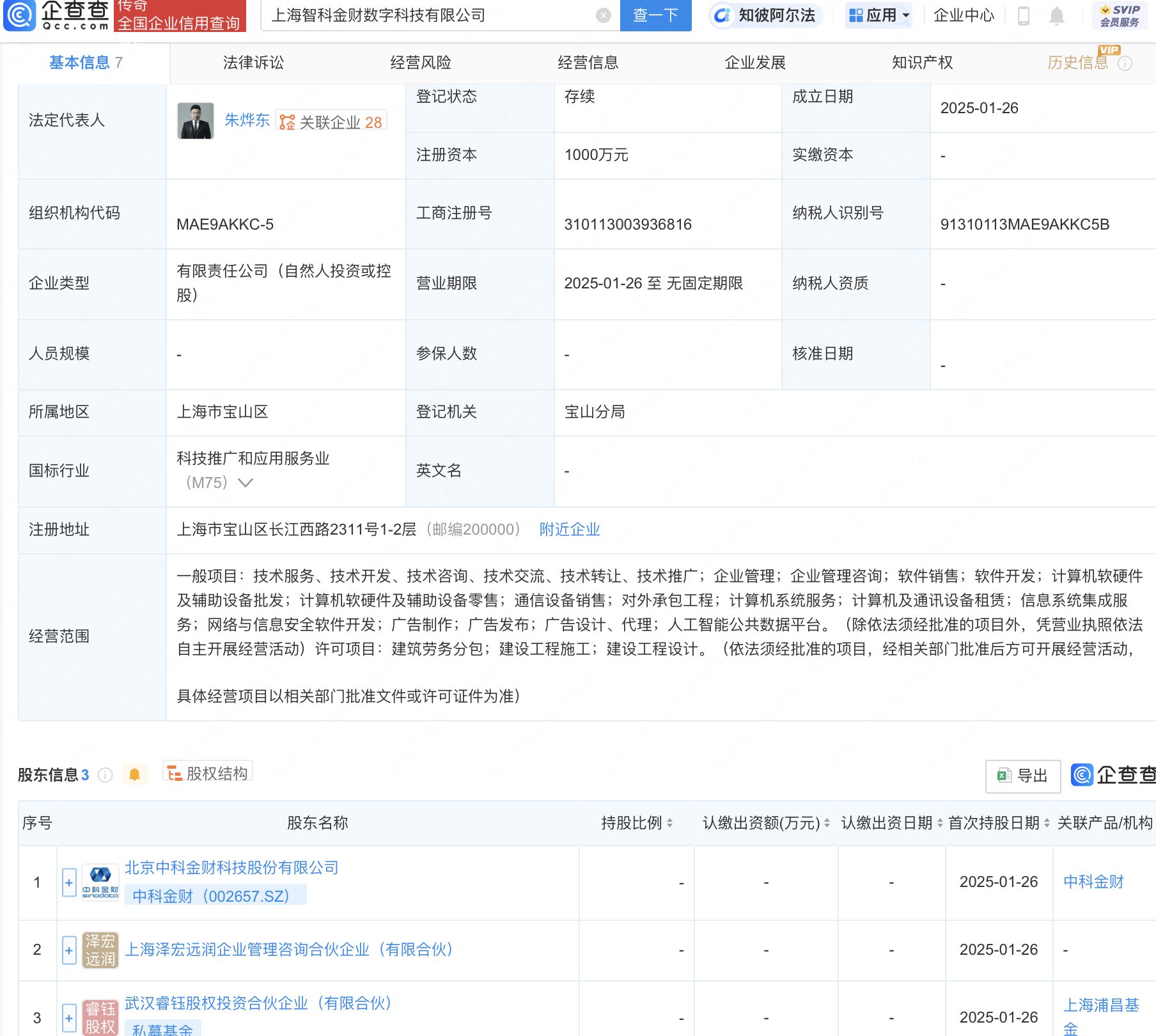Viewport: 1156px width, 1036px height.
Task: Open 历史信息 VIP tab
Action: (1078, 63)
